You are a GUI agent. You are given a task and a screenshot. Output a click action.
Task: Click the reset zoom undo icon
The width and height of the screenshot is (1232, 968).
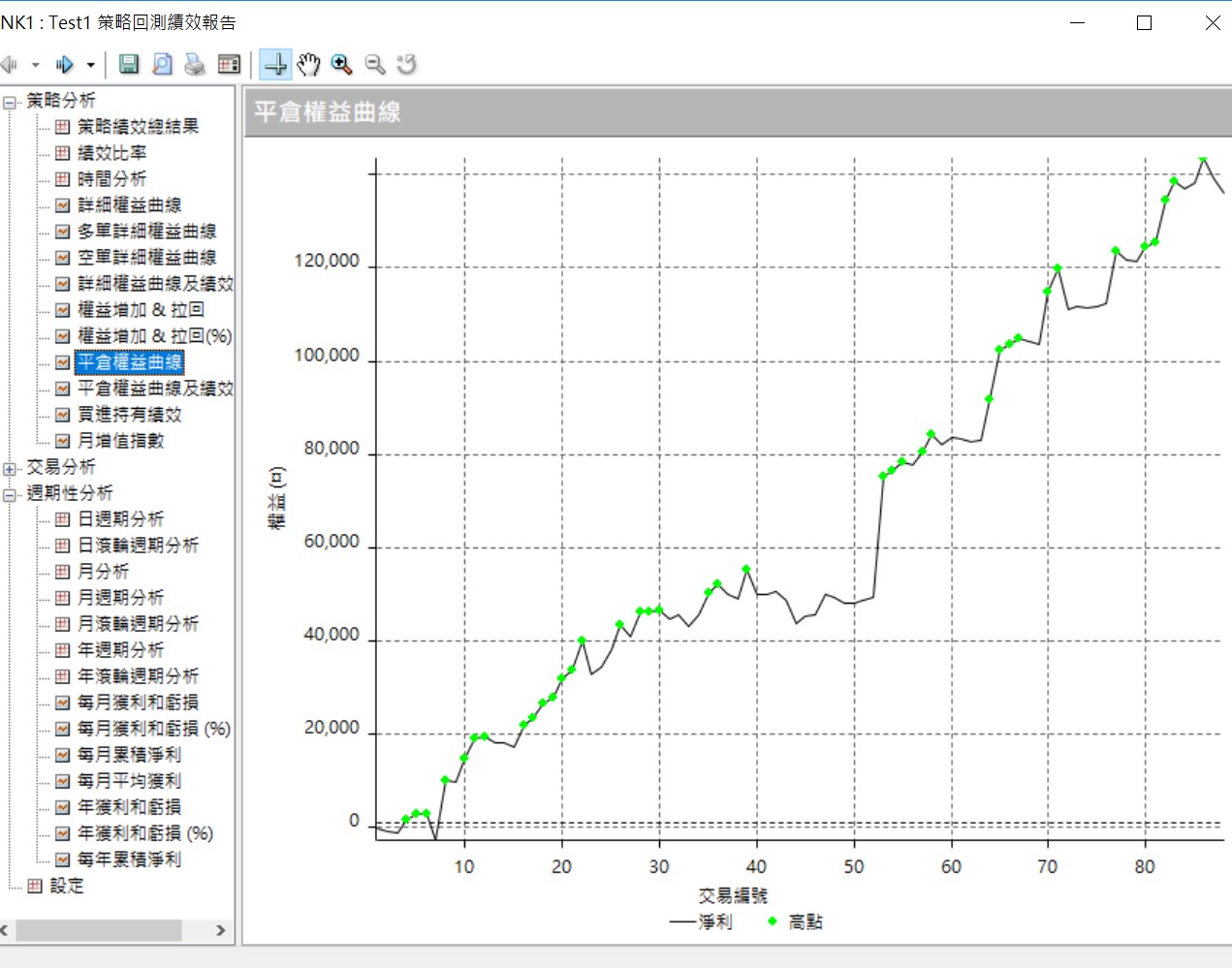tap(407, 64)
